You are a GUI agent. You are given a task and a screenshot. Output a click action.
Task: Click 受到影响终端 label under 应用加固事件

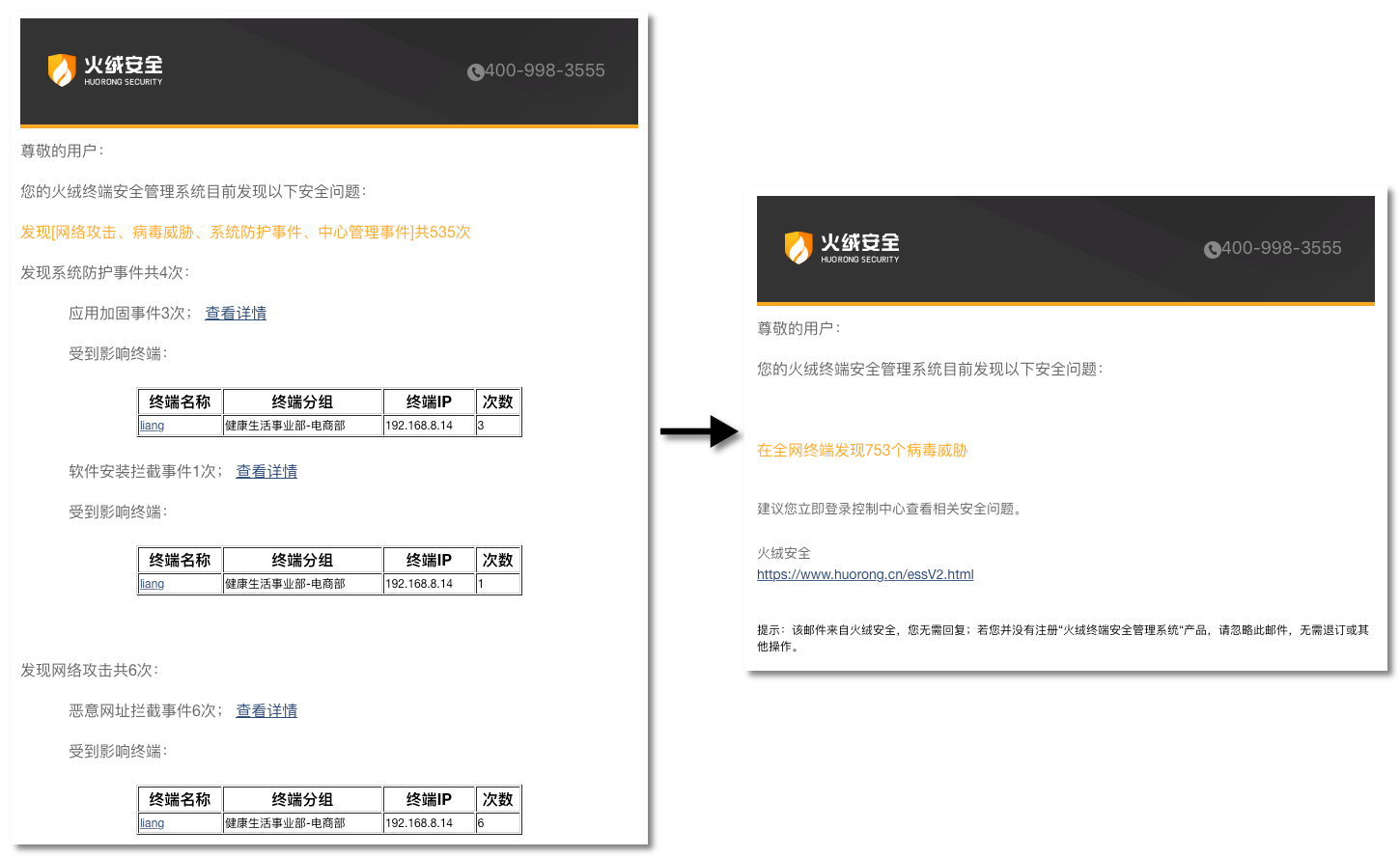click(118, 353)
